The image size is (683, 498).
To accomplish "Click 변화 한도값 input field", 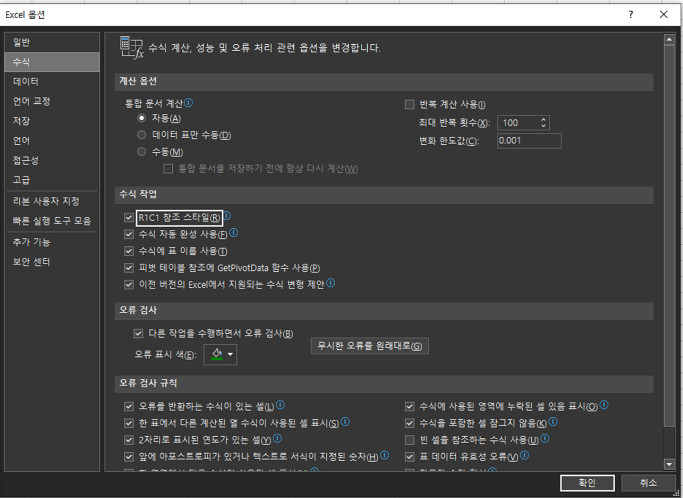I will [x=529, y=141].
